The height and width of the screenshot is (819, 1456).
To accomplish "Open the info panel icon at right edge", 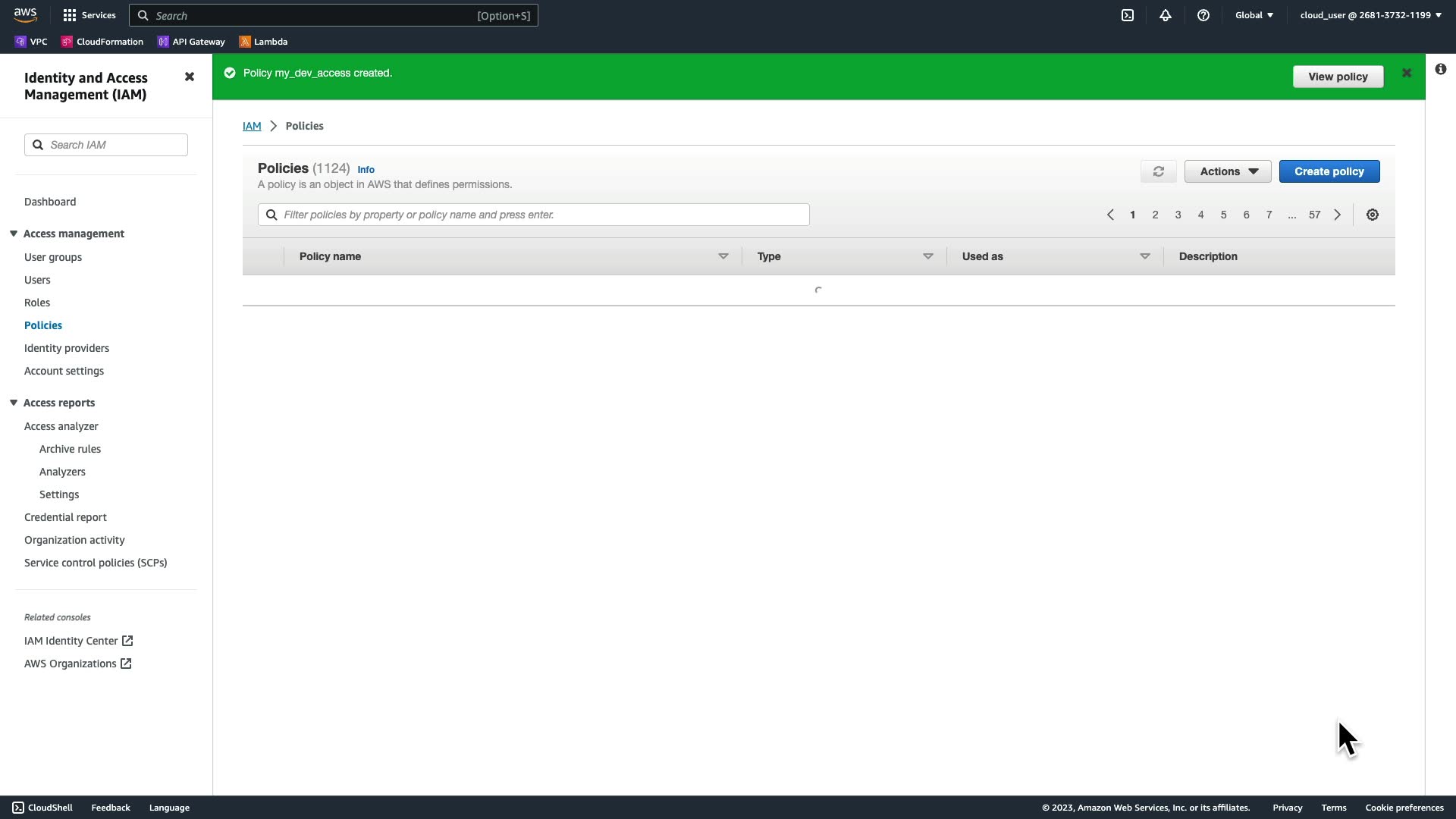I will tap(1441, 69).
